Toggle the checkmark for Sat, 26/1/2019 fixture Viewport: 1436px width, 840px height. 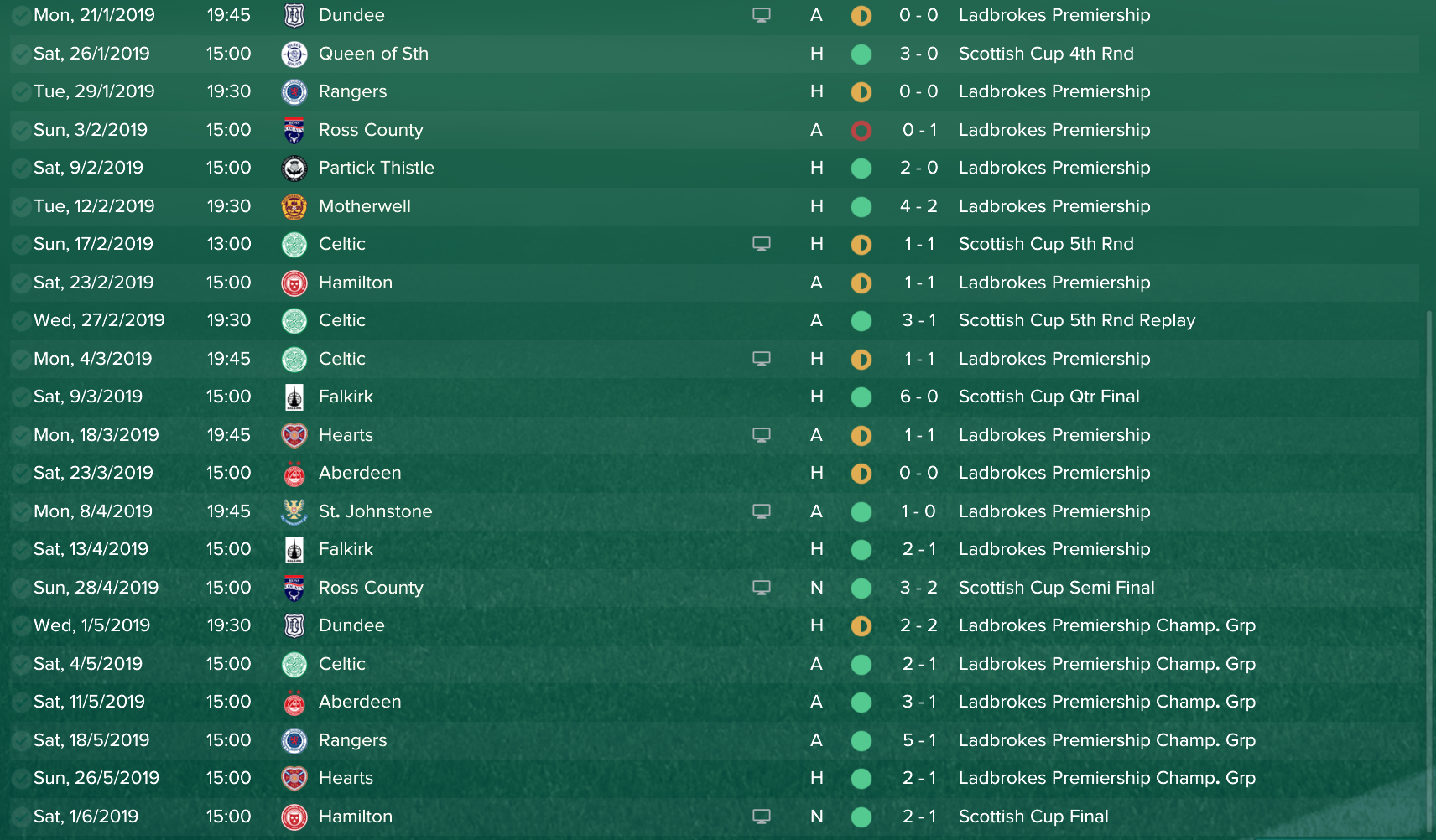(x=20, y=54)
